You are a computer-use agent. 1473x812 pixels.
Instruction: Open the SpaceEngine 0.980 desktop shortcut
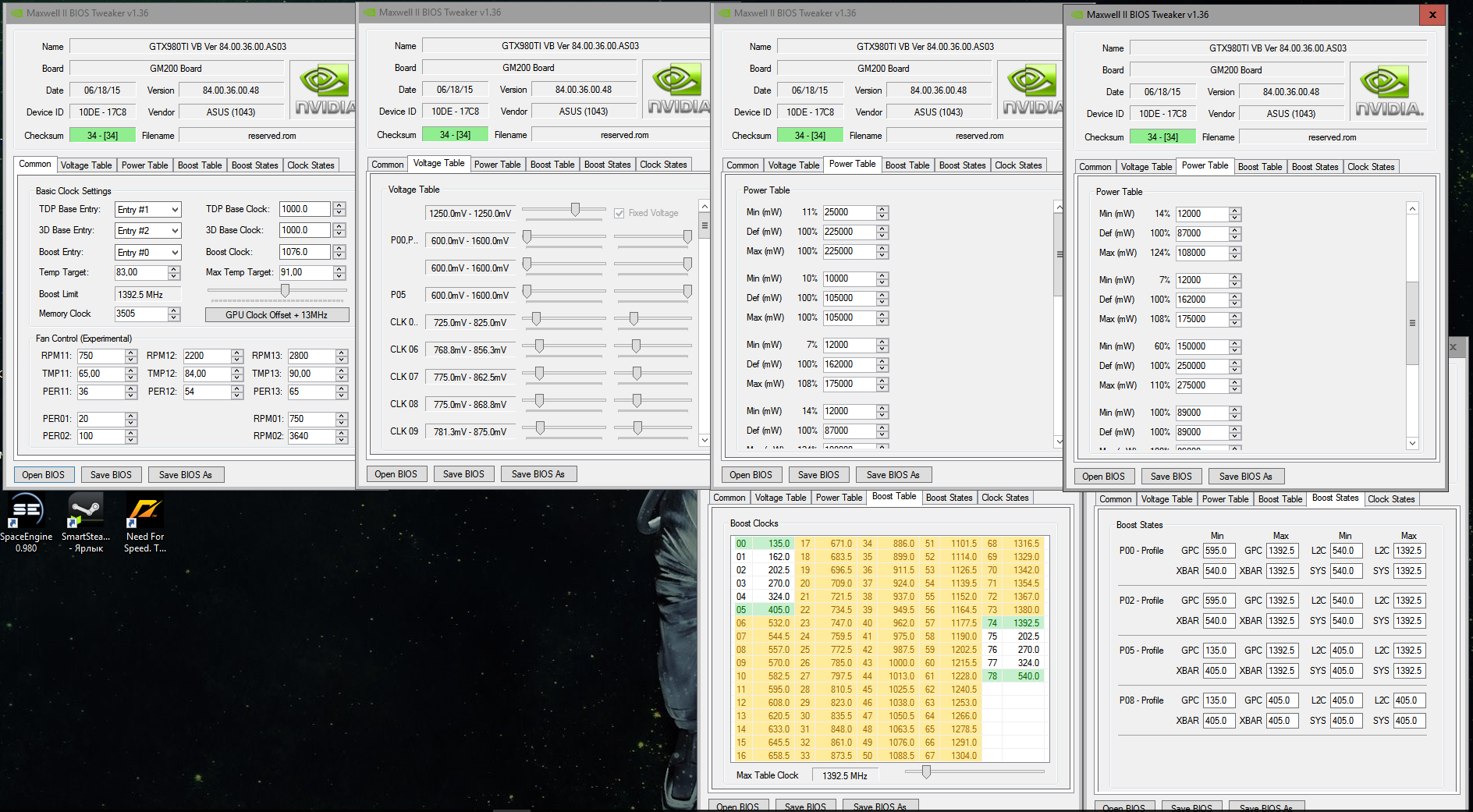pos(26,523)
